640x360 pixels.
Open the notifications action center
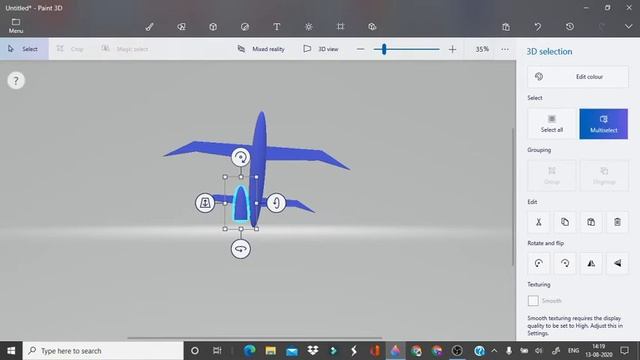[624, 351]
